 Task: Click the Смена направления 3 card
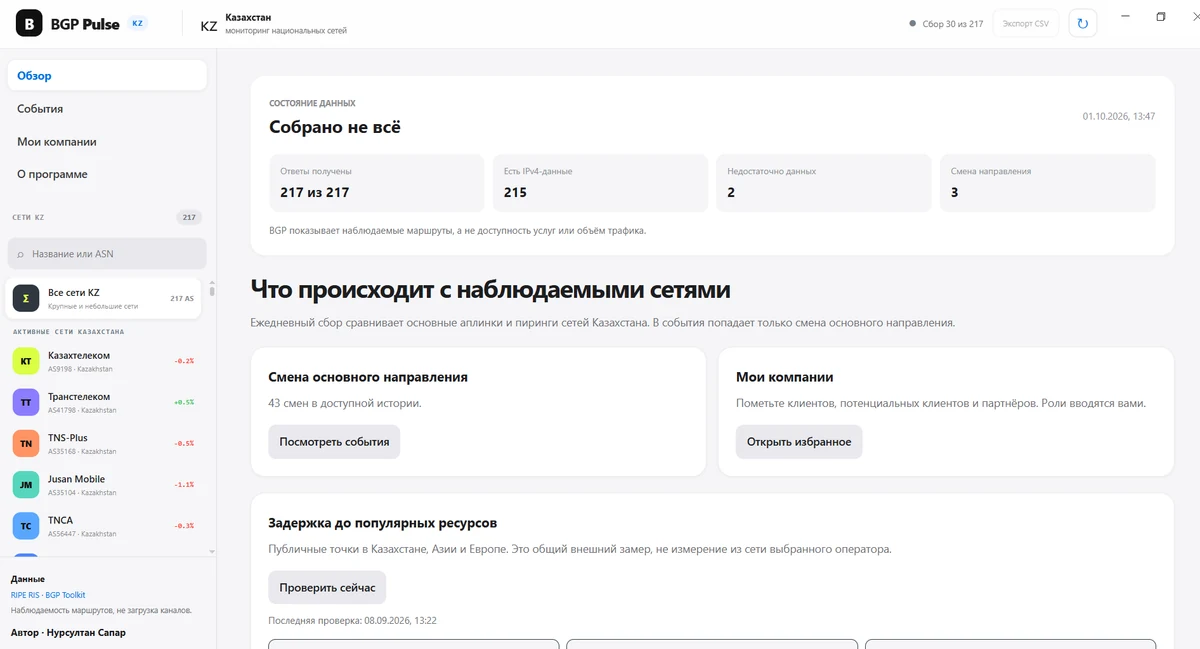coord(1048,183)
